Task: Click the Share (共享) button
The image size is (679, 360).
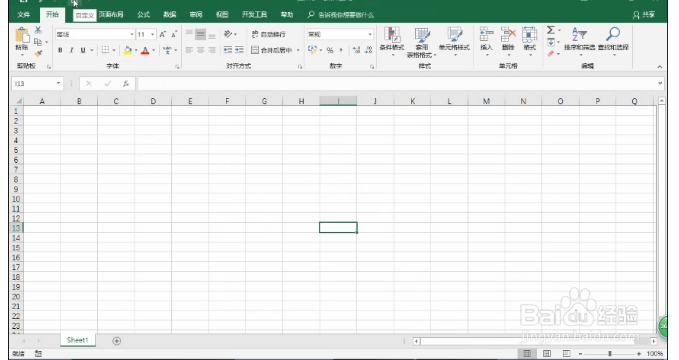Action: tap(644, 15)
